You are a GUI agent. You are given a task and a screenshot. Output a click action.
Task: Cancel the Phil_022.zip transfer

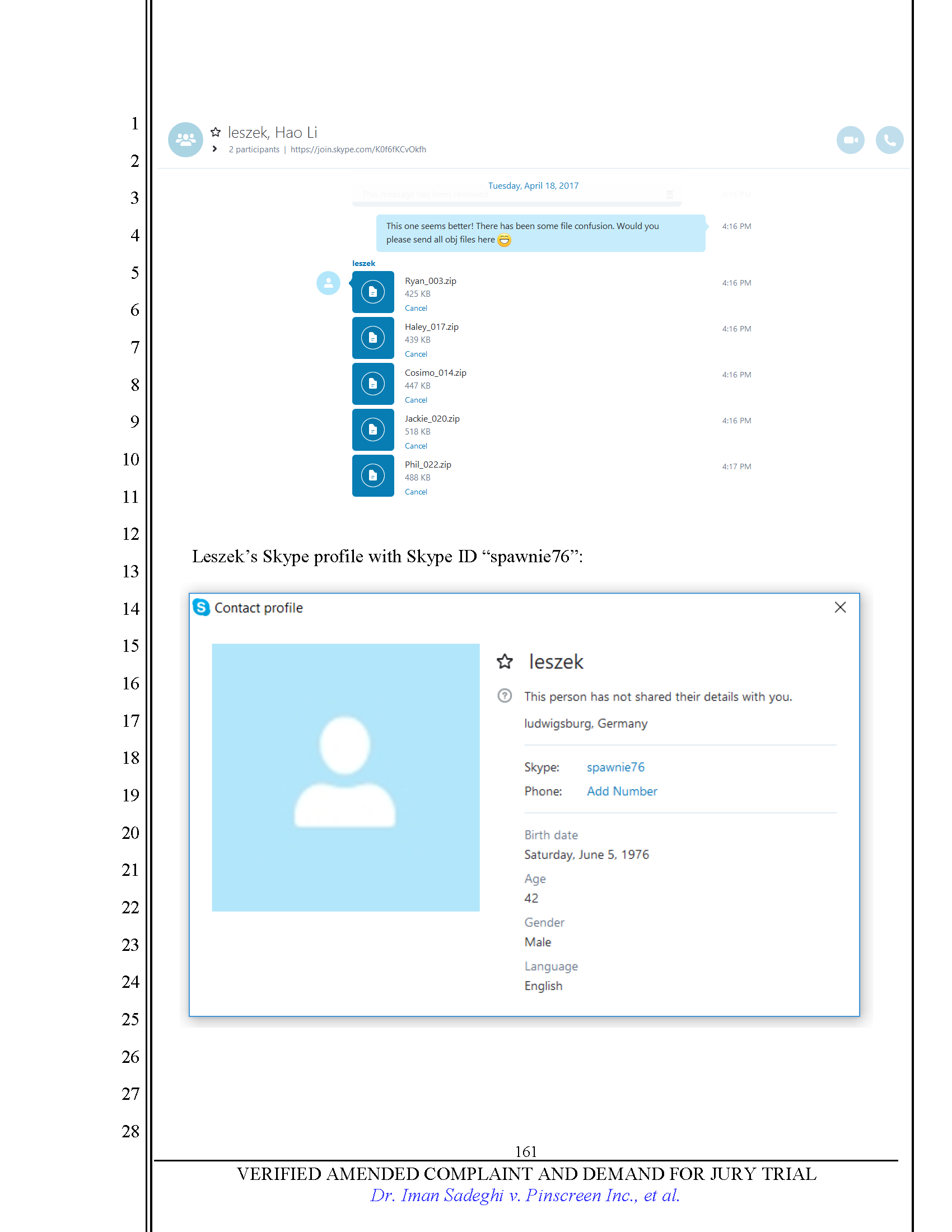pos(416,492)
